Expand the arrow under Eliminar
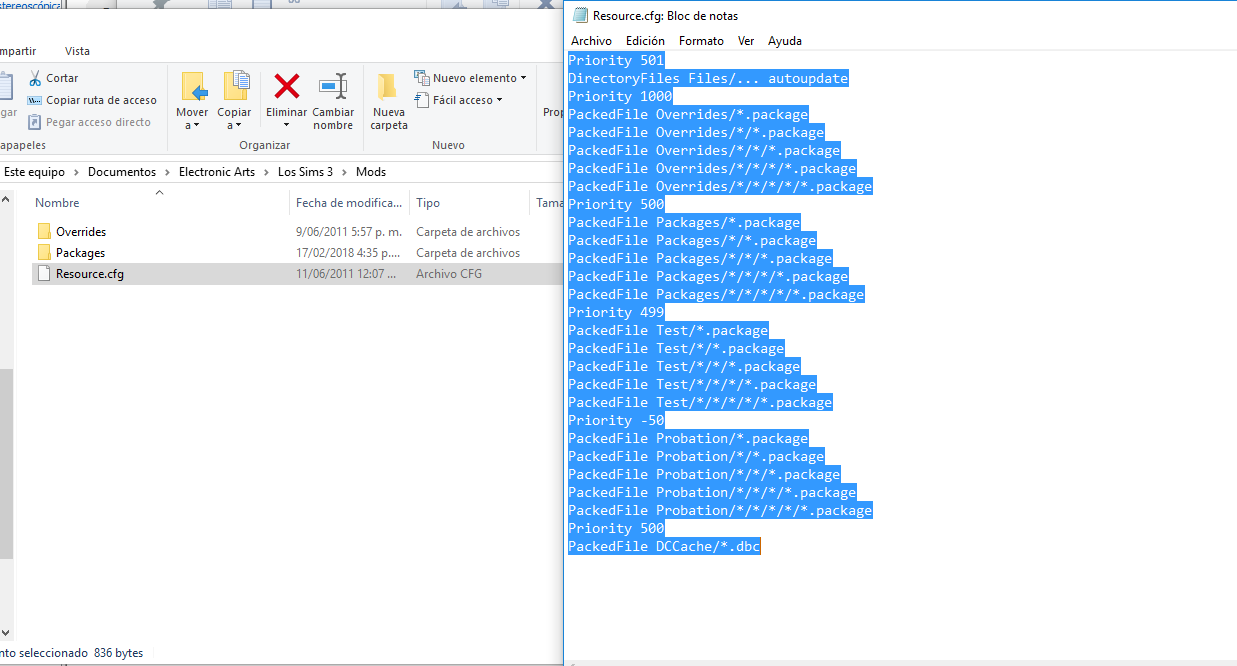Screen dimensions: 1237x666 [287, 125]
